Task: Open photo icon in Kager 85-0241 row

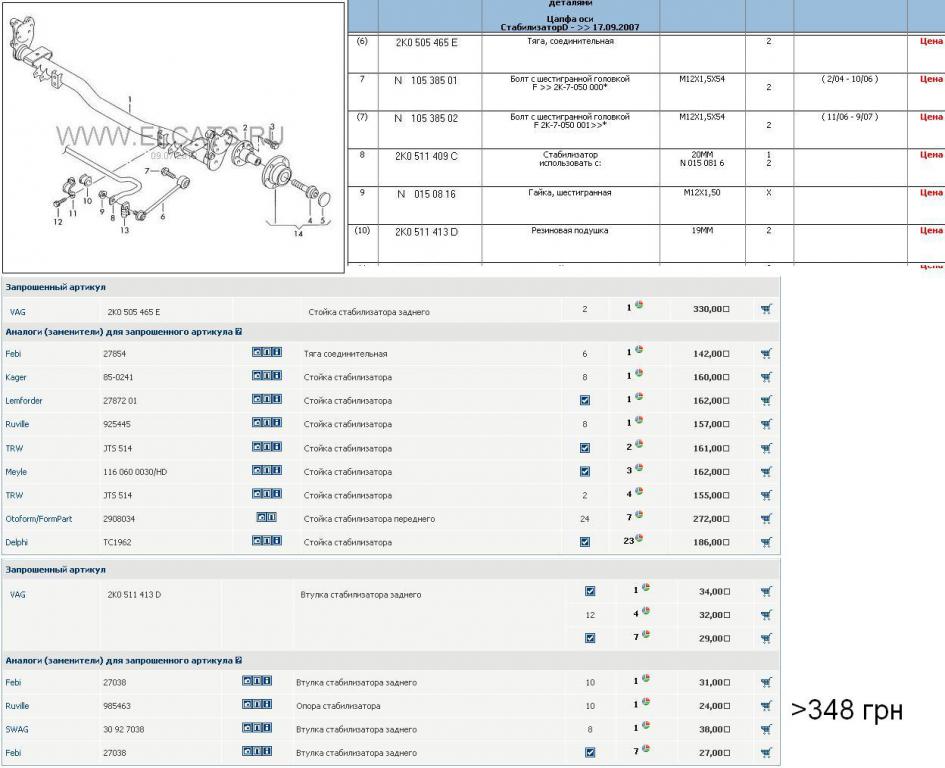Action: [257, 376]
